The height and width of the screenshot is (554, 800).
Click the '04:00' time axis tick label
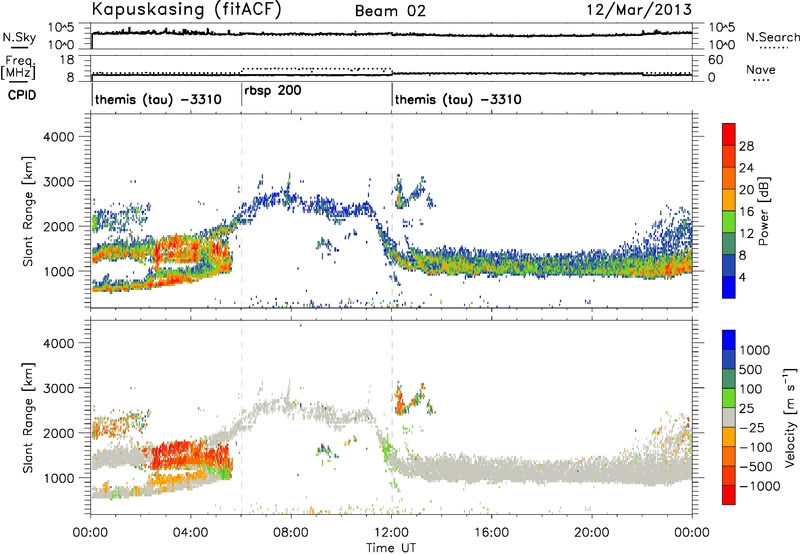(x=191, y=533)
